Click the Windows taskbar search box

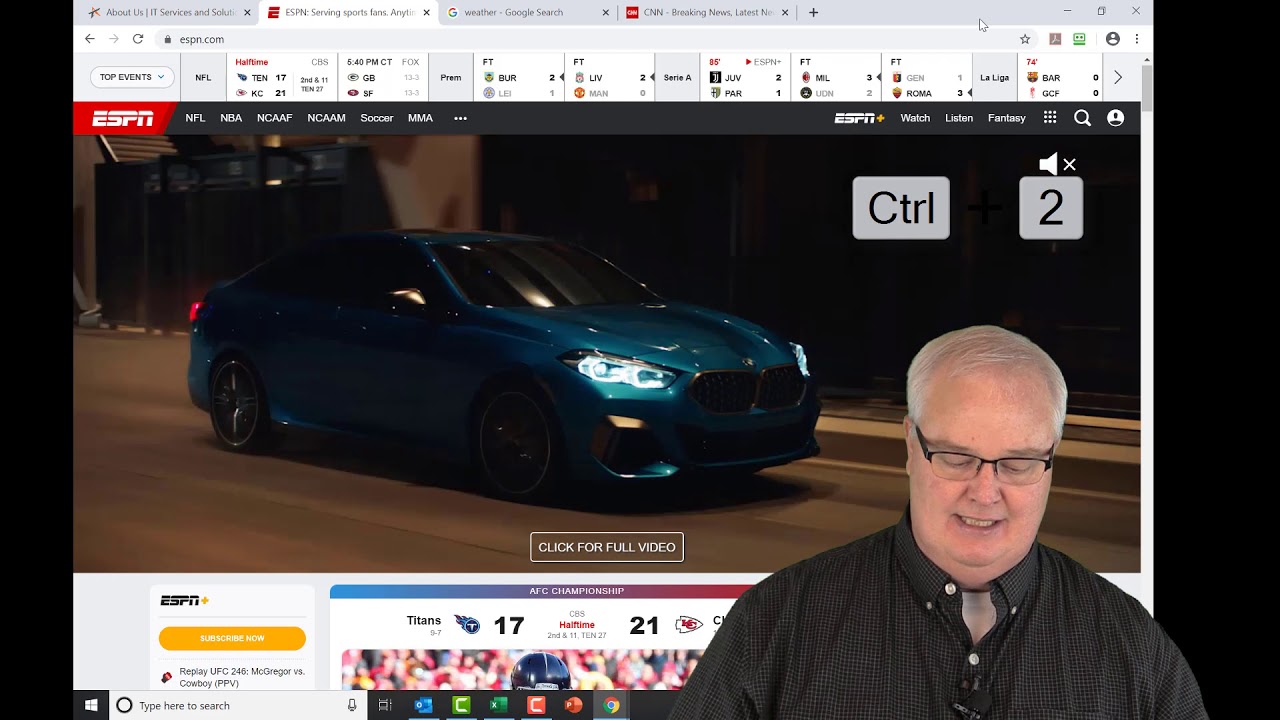coord(237,705)
